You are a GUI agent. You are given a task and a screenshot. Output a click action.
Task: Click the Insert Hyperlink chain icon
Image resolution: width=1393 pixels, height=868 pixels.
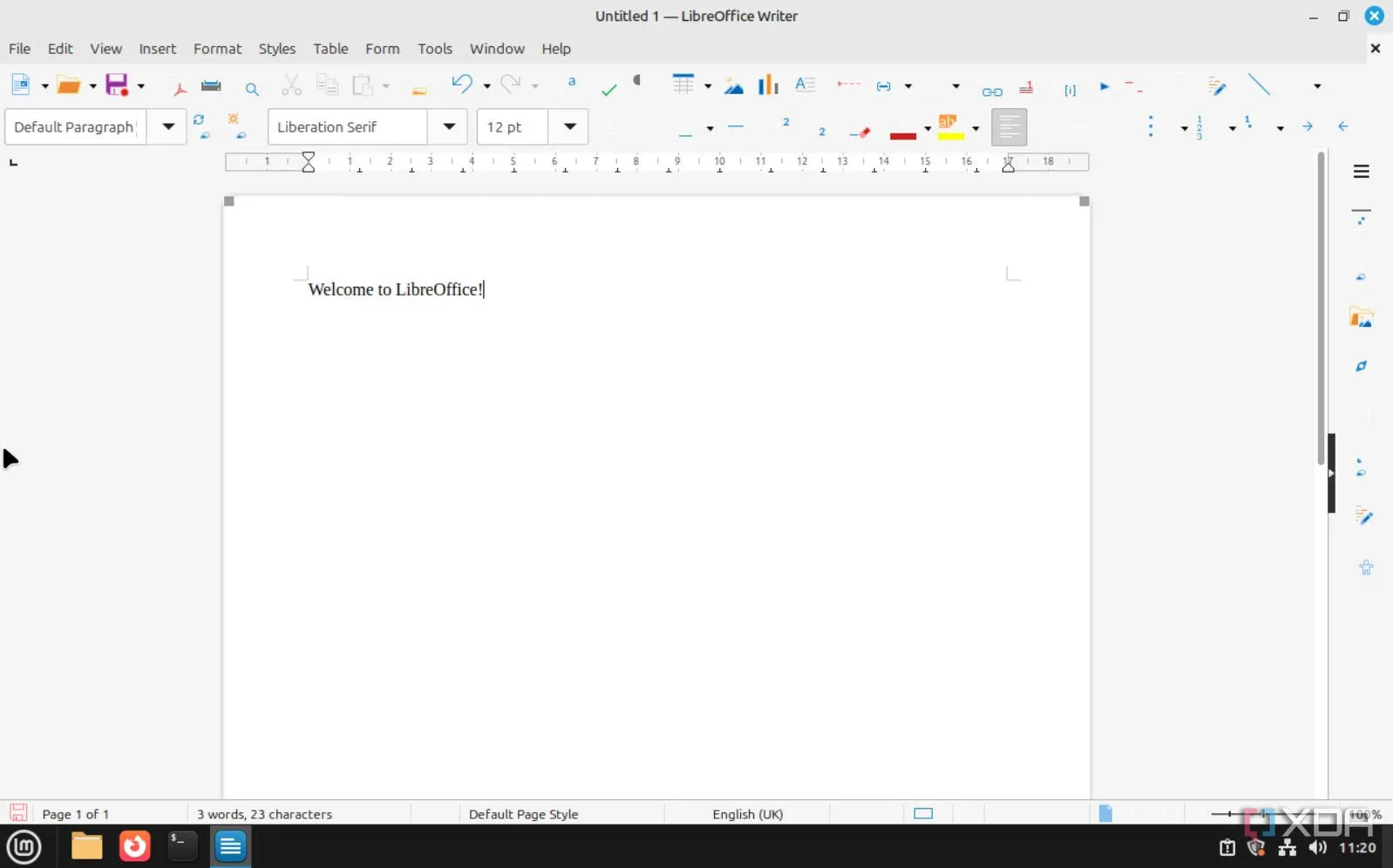tap(992, 91)
